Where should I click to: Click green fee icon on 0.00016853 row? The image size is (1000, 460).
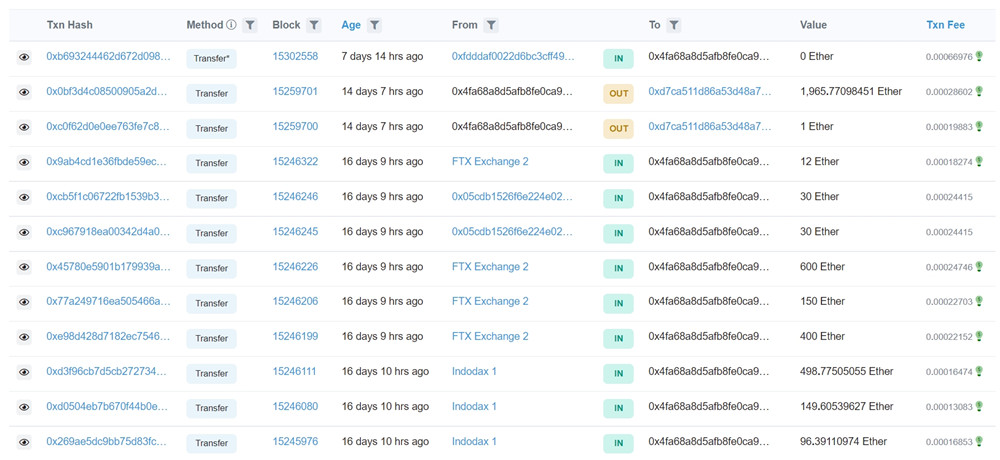pyautogui.click(x=979, y=442)
